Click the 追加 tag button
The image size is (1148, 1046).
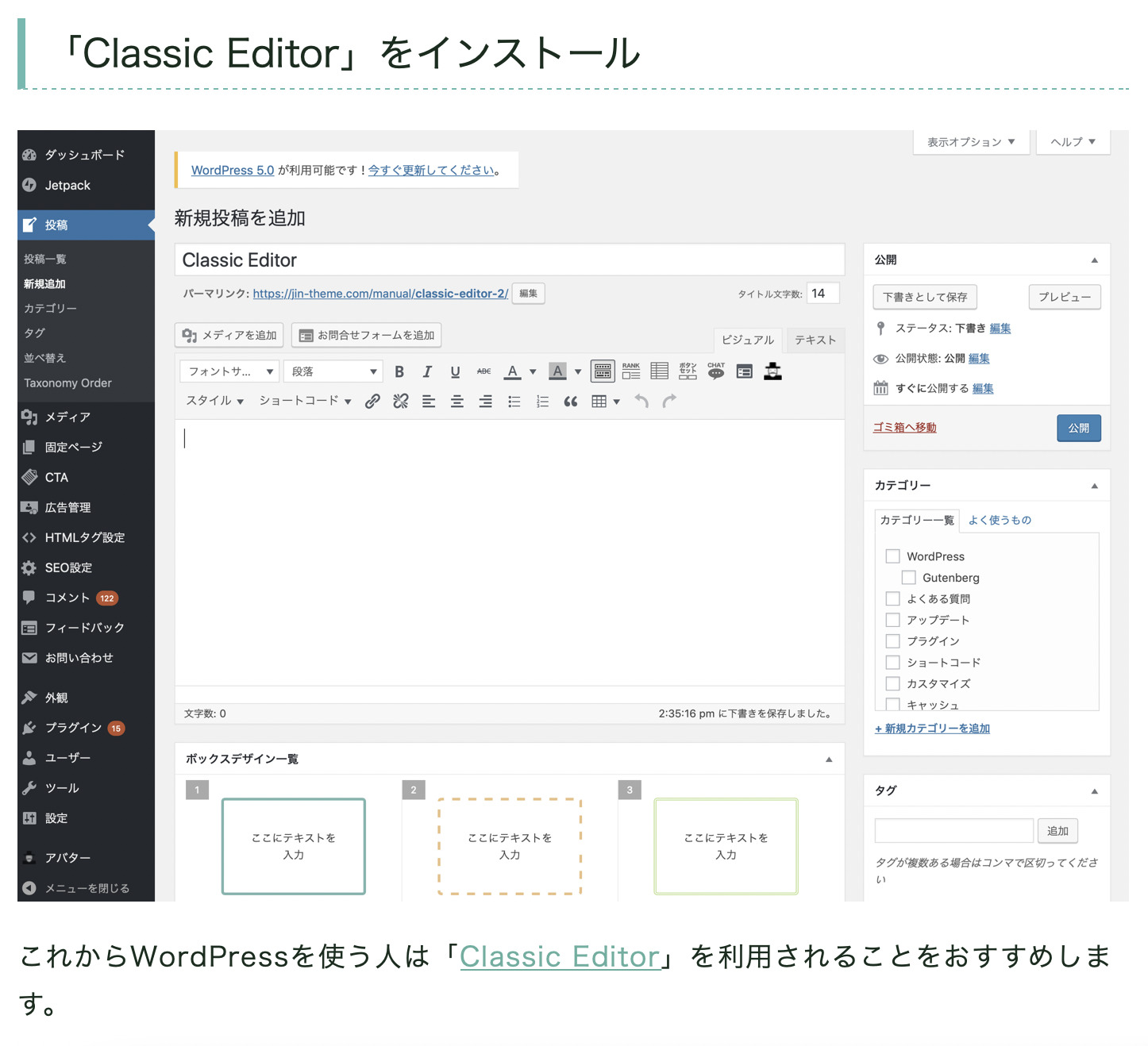pyautogui.click(x=1057, y=831)
